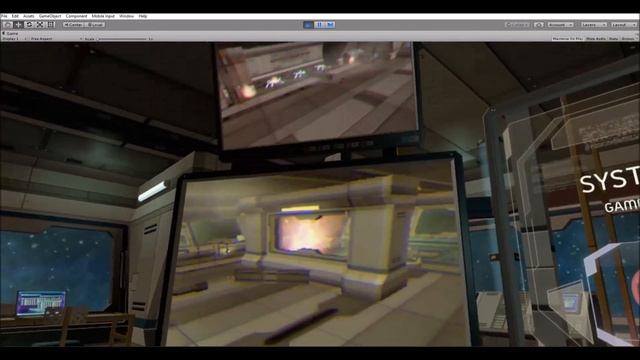The height and width of the screenshot is (360, 640).
Task: Open the Account dropdown
Action: (561, 25)
